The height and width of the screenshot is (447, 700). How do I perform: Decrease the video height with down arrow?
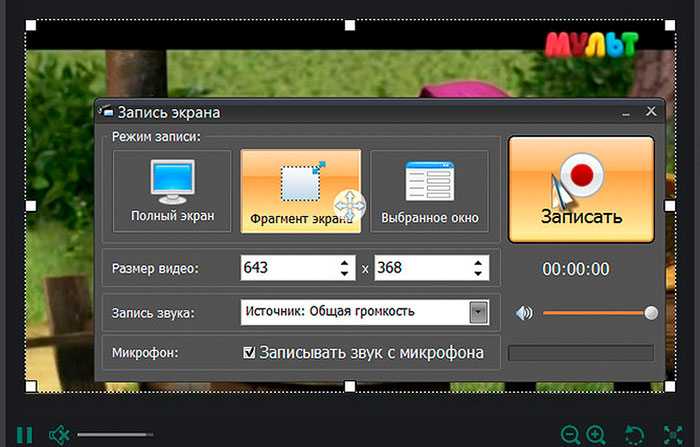click(478, 273)
